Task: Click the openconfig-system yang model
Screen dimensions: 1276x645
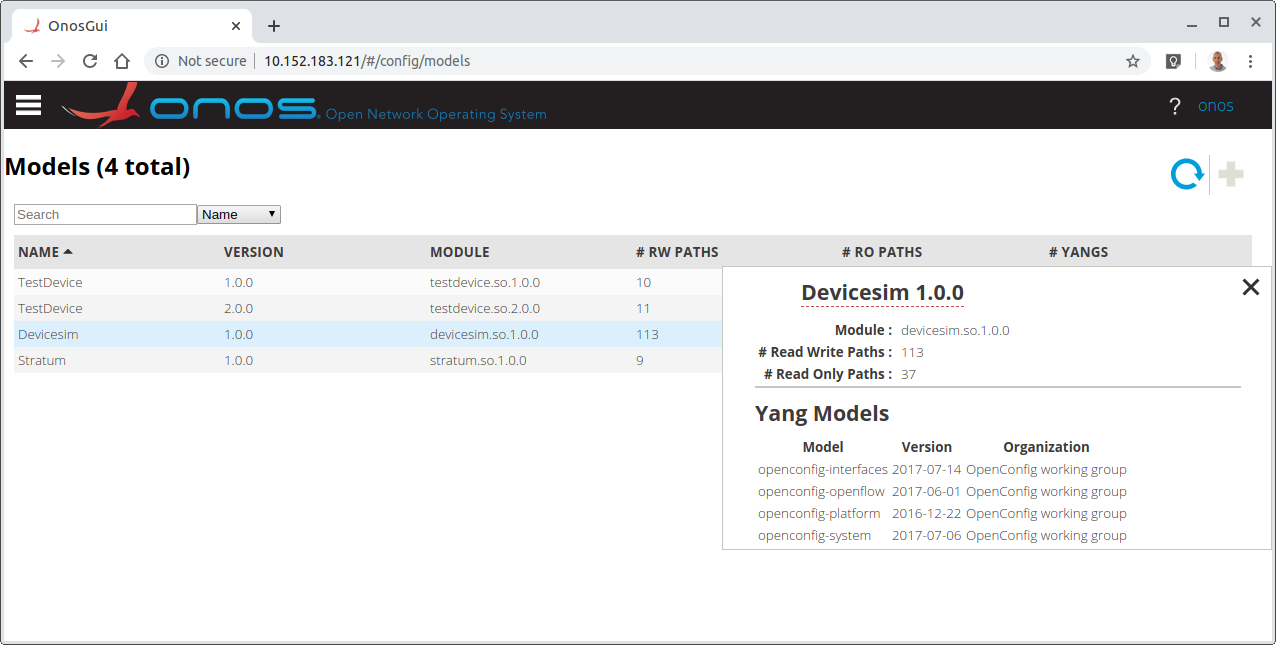Action: [814, 536]
